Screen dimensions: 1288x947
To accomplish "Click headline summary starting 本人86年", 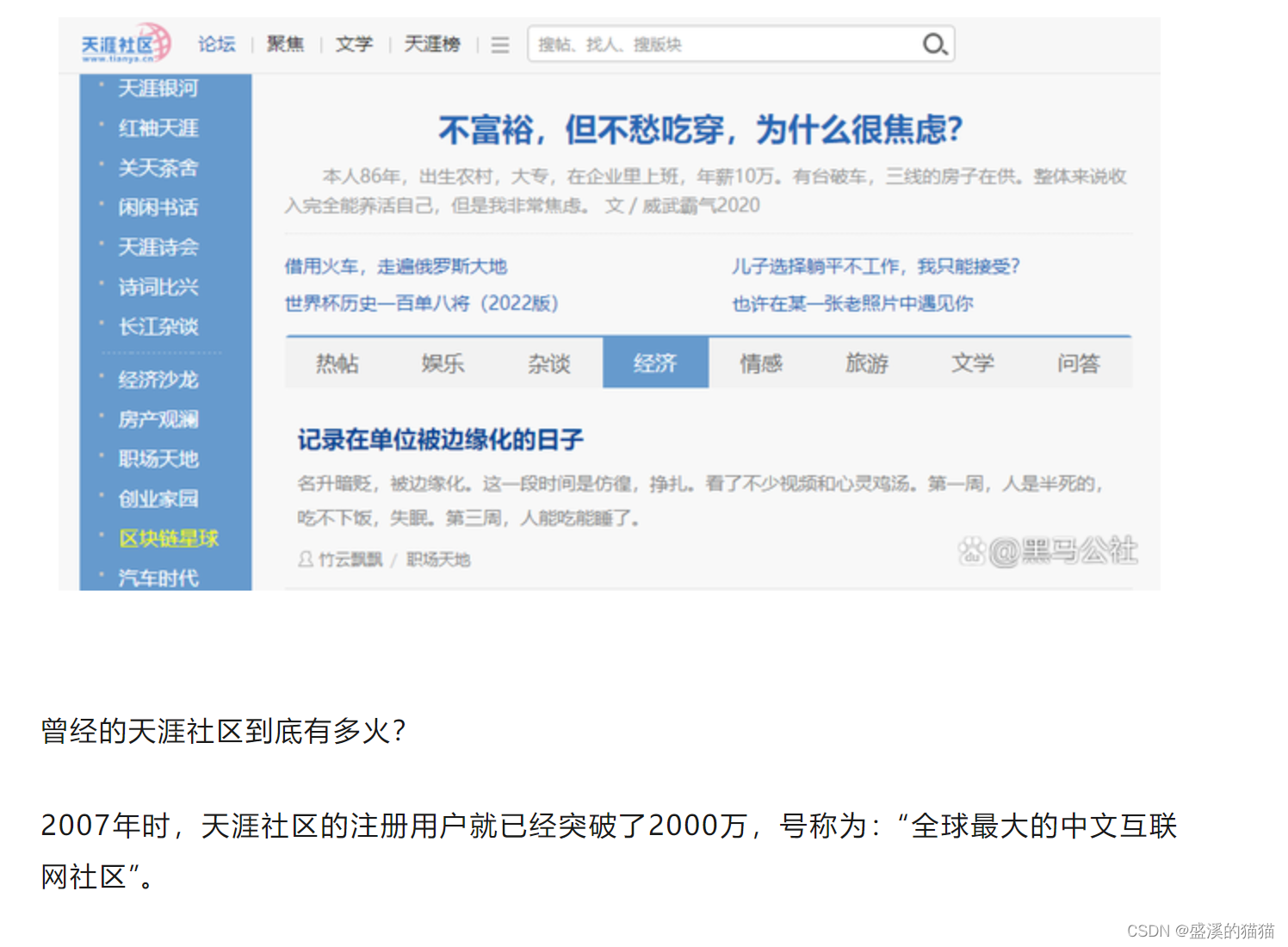I will coord(706,191).
